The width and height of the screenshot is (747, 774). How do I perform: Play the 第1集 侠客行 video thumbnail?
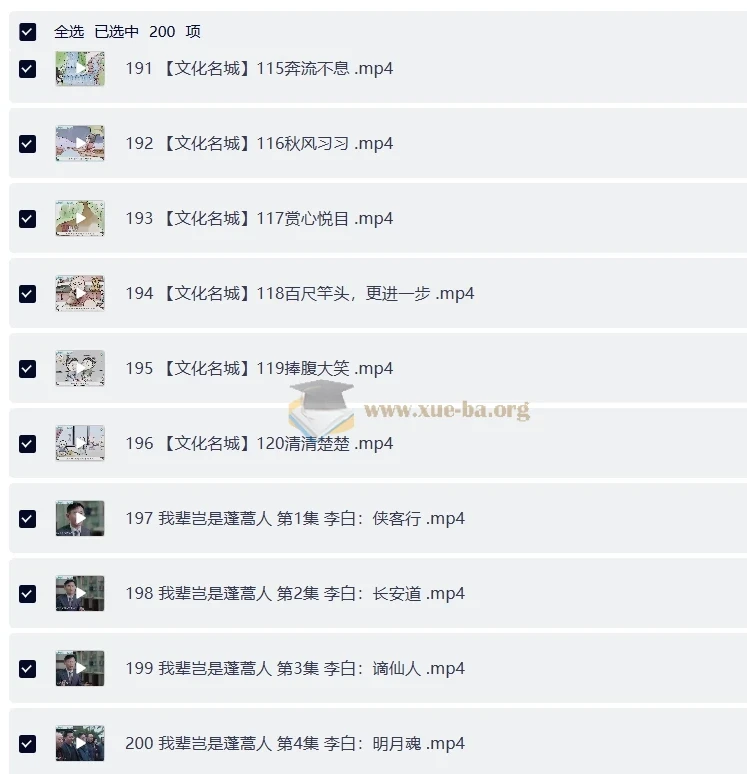point(80,519)
